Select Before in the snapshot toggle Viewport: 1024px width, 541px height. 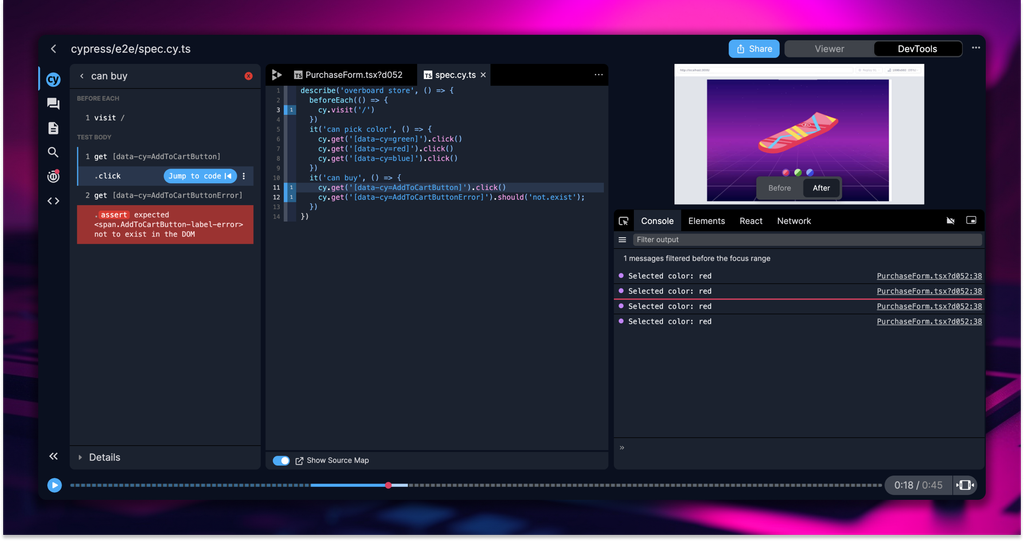780,188
